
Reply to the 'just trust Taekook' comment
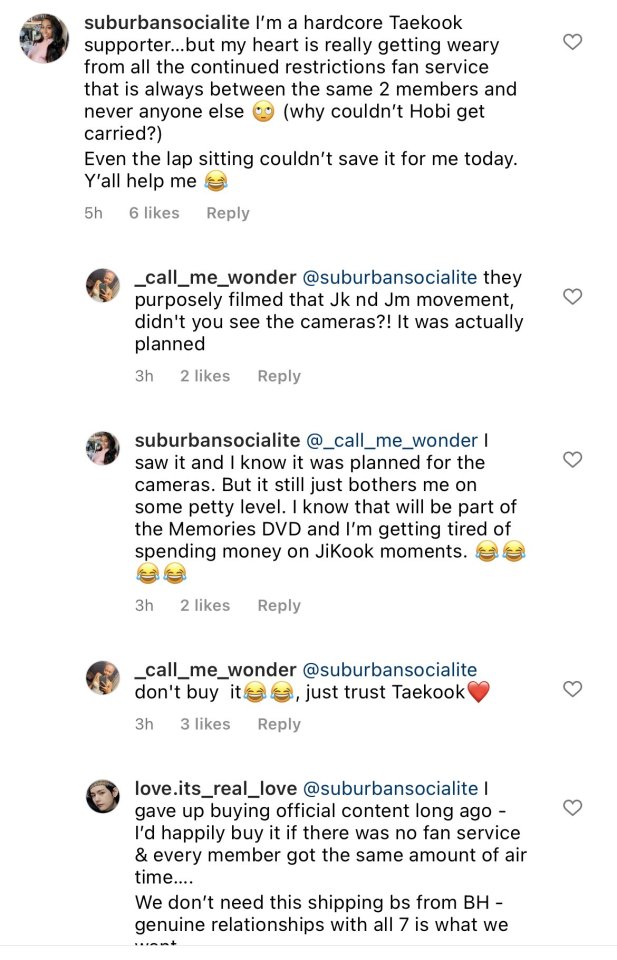279,724
